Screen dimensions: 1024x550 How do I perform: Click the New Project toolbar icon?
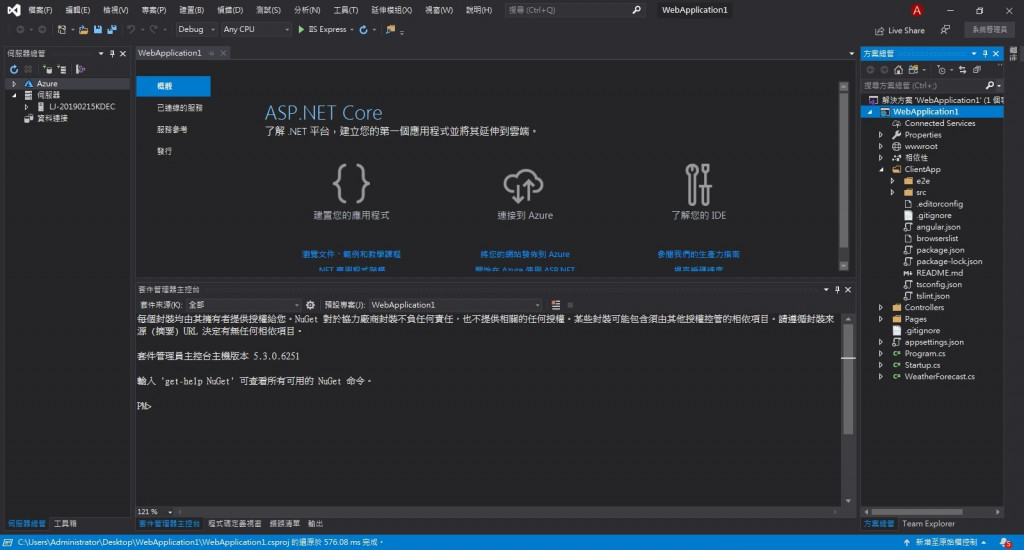click(x=61, y=29)
